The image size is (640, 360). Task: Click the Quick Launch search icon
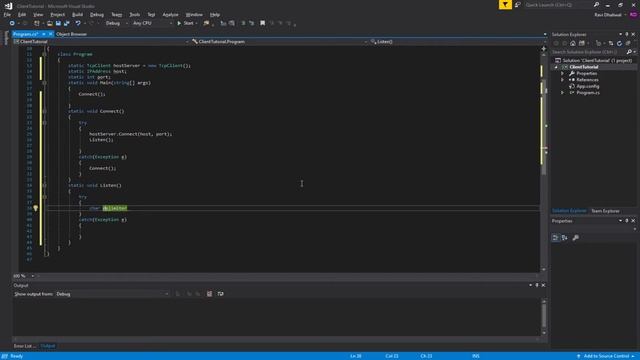596,5
